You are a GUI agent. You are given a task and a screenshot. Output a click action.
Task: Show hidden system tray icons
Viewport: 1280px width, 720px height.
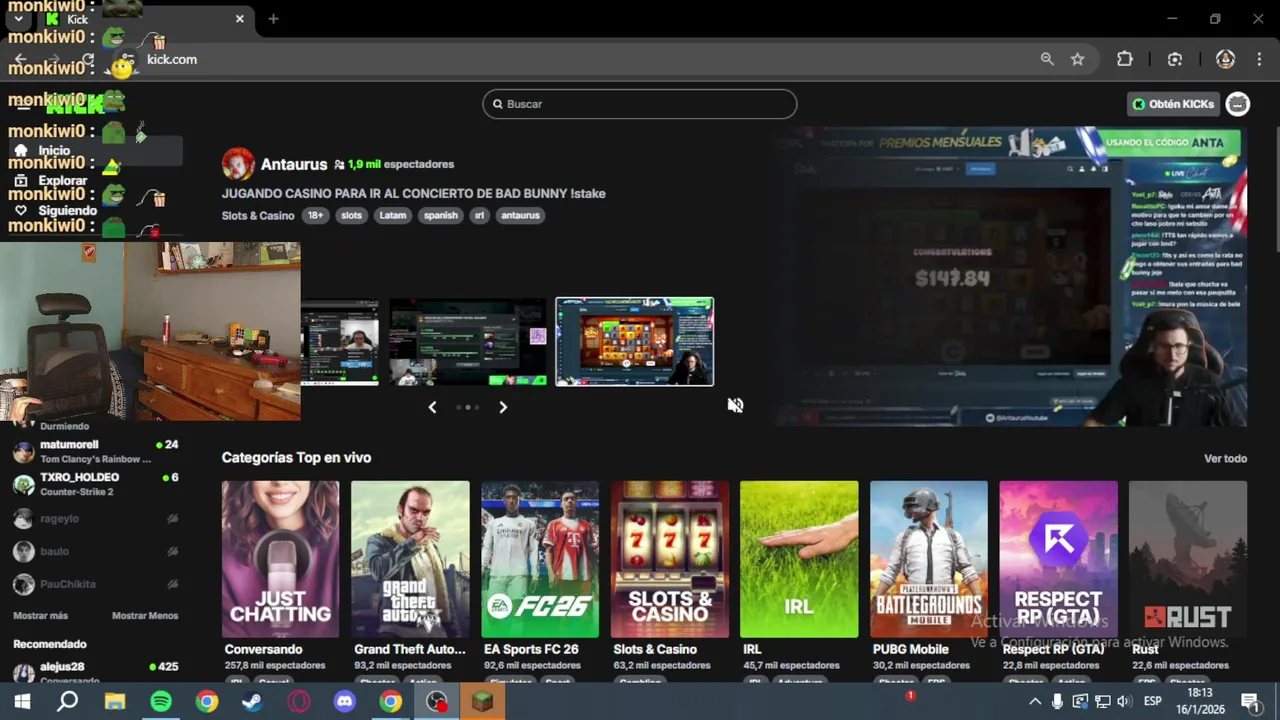[1035, 702]
